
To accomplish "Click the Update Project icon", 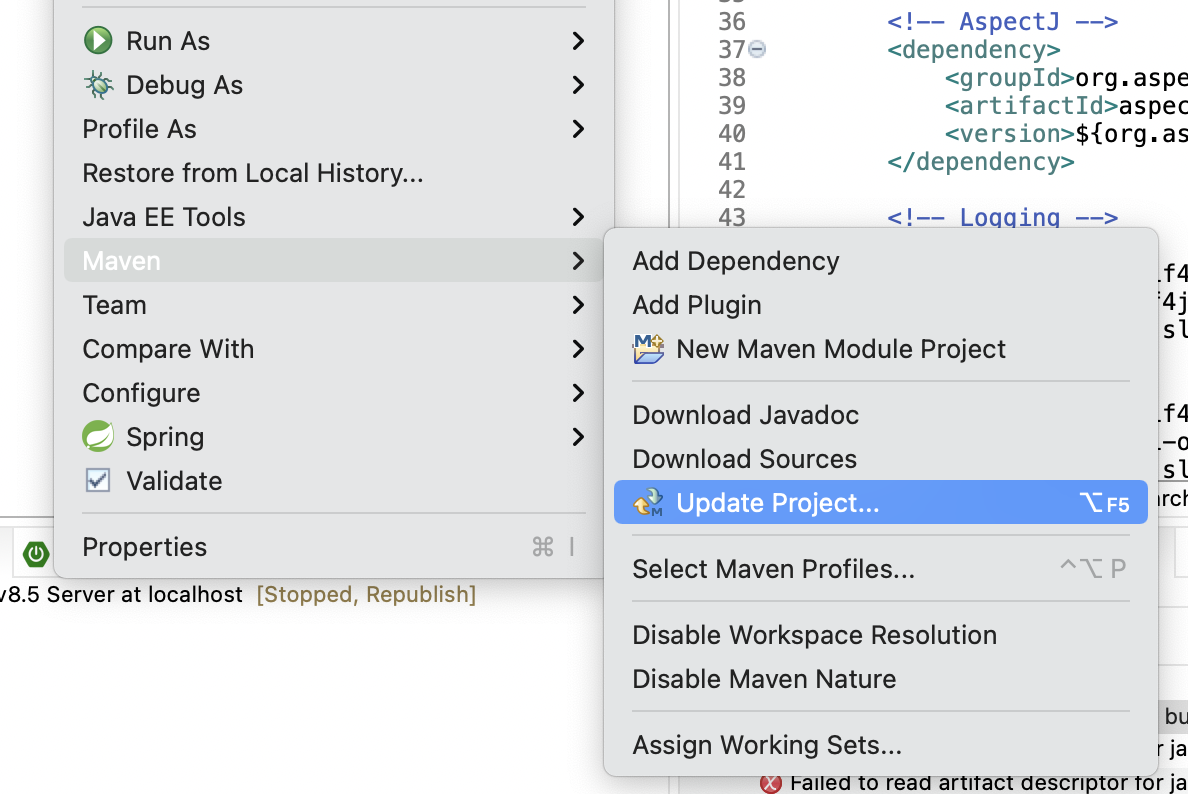I will tap(649, 502).
